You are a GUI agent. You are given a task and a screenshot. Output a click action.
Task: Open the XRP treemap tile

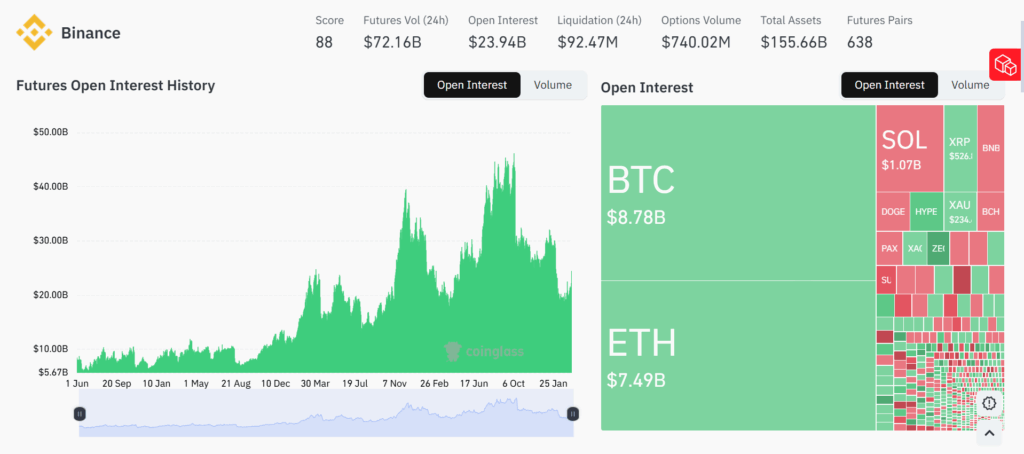(960, 148)
